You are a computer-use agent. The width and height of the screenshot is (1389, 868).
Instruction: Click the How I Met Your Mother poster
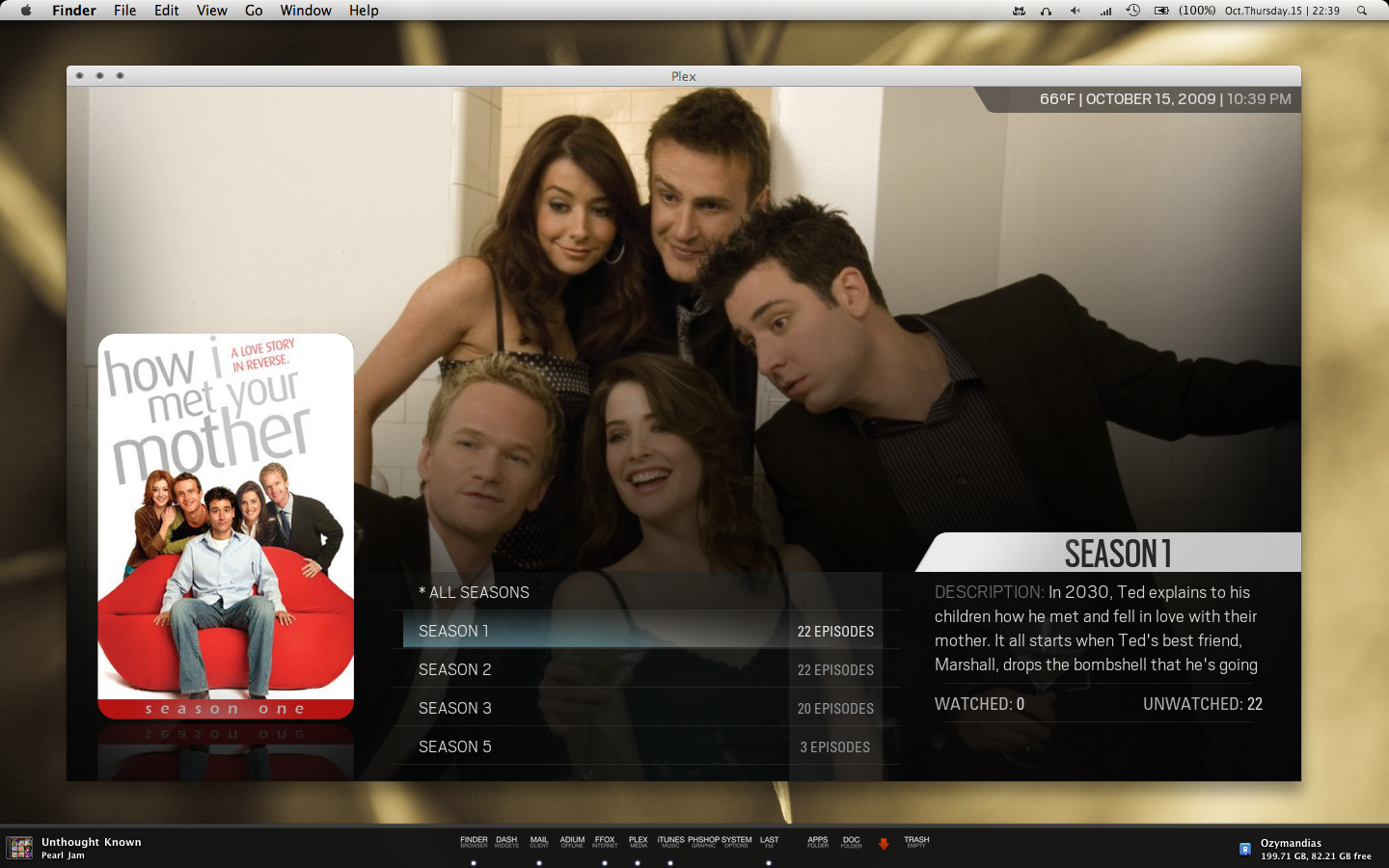(x=226, y=527)
